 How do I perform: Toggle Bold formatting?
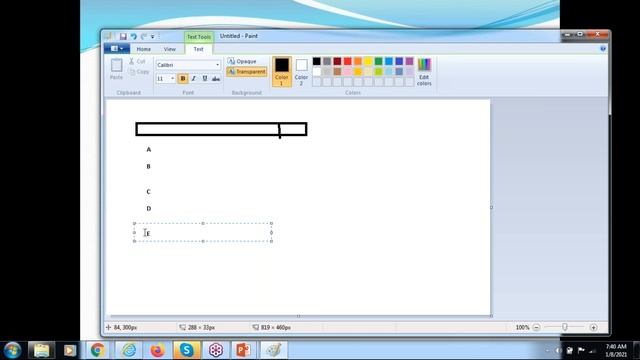(x=183, y=78)
